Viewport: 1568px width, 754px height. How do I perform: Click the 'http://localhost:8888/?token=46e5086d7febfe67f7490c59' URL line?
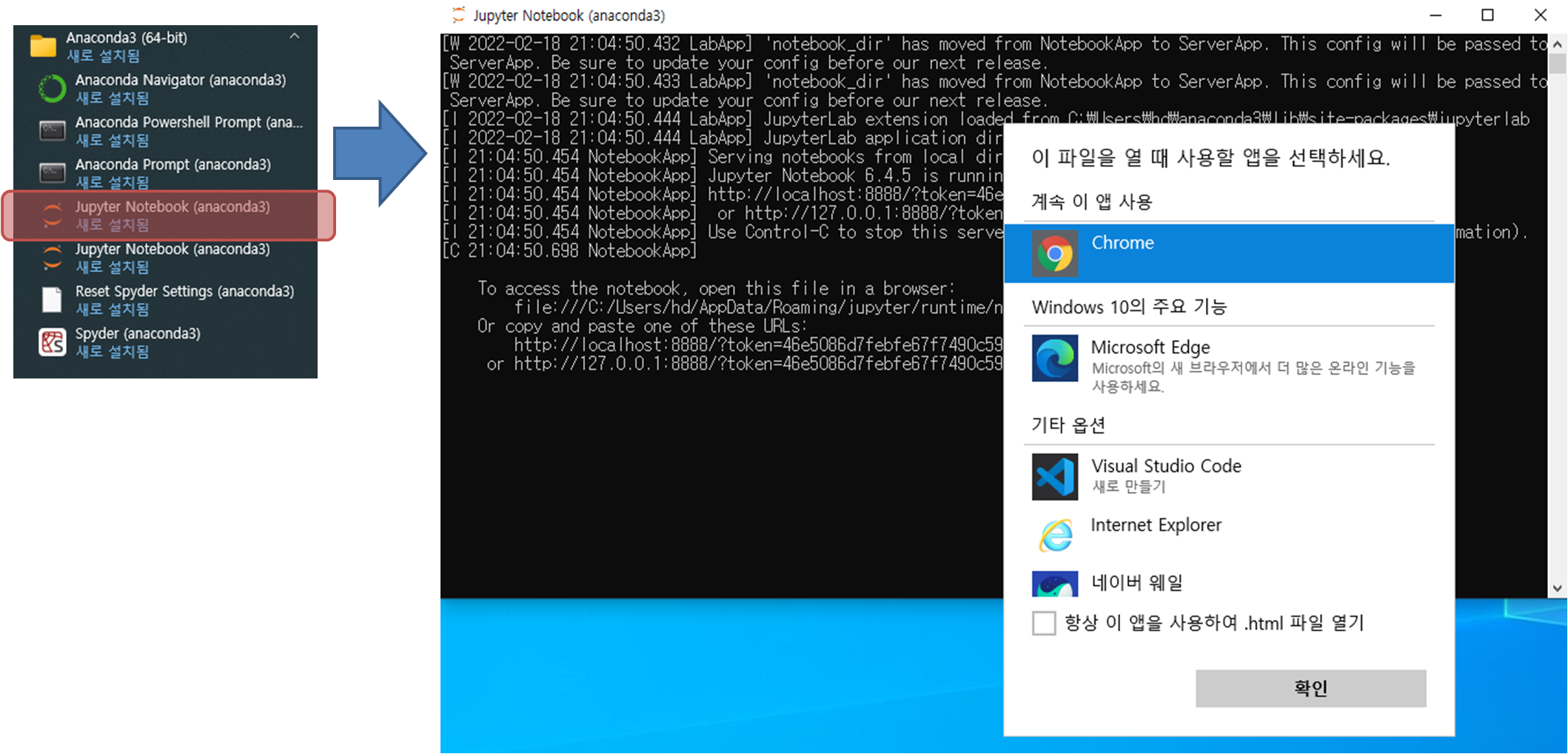[758, 344]
